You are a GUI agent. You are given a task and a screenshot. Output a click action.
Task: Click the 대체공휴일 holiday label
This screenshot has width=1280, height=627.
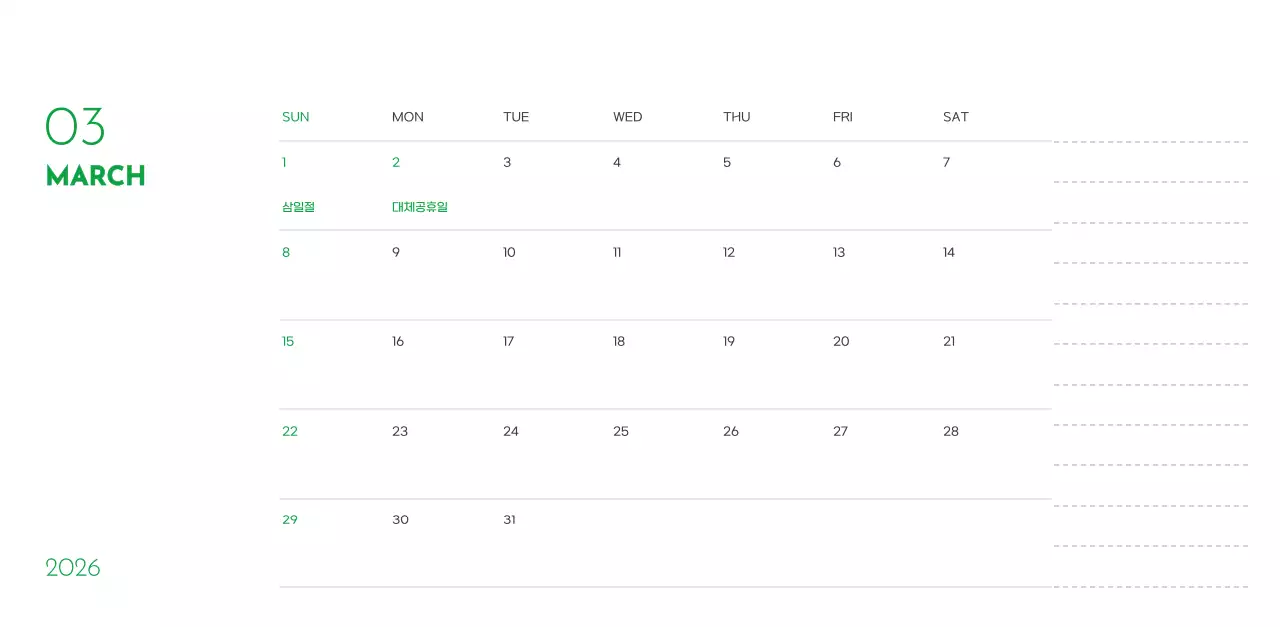[x=420, y=207]
